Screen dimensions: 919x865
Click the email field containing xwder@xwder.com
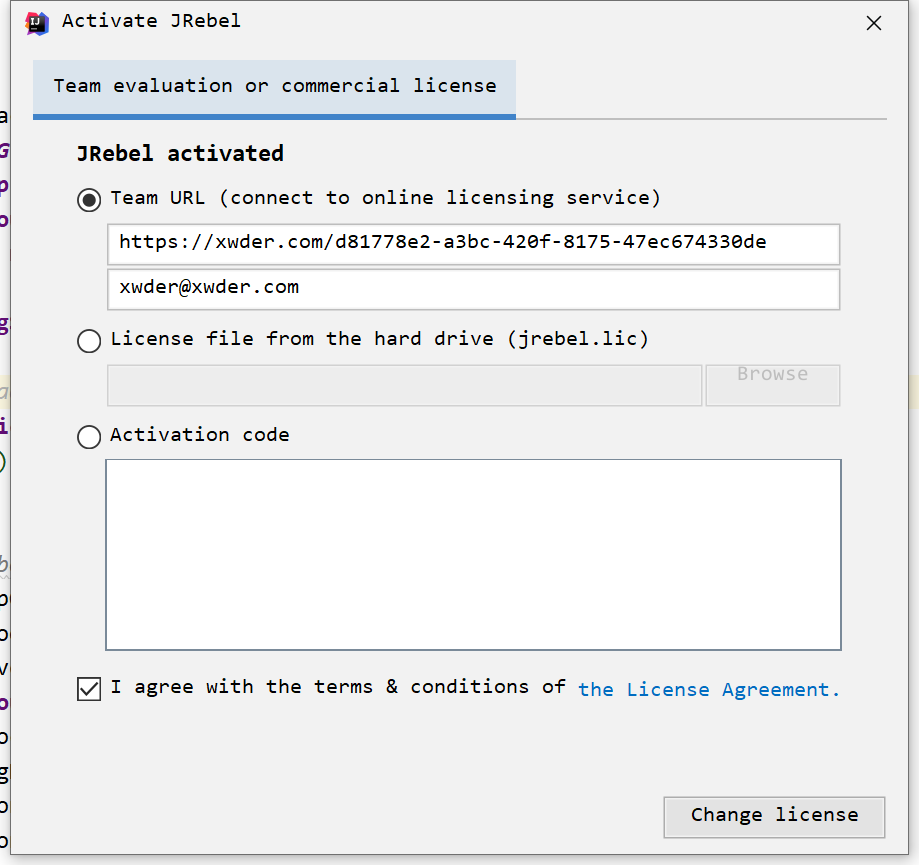point(474,290)
